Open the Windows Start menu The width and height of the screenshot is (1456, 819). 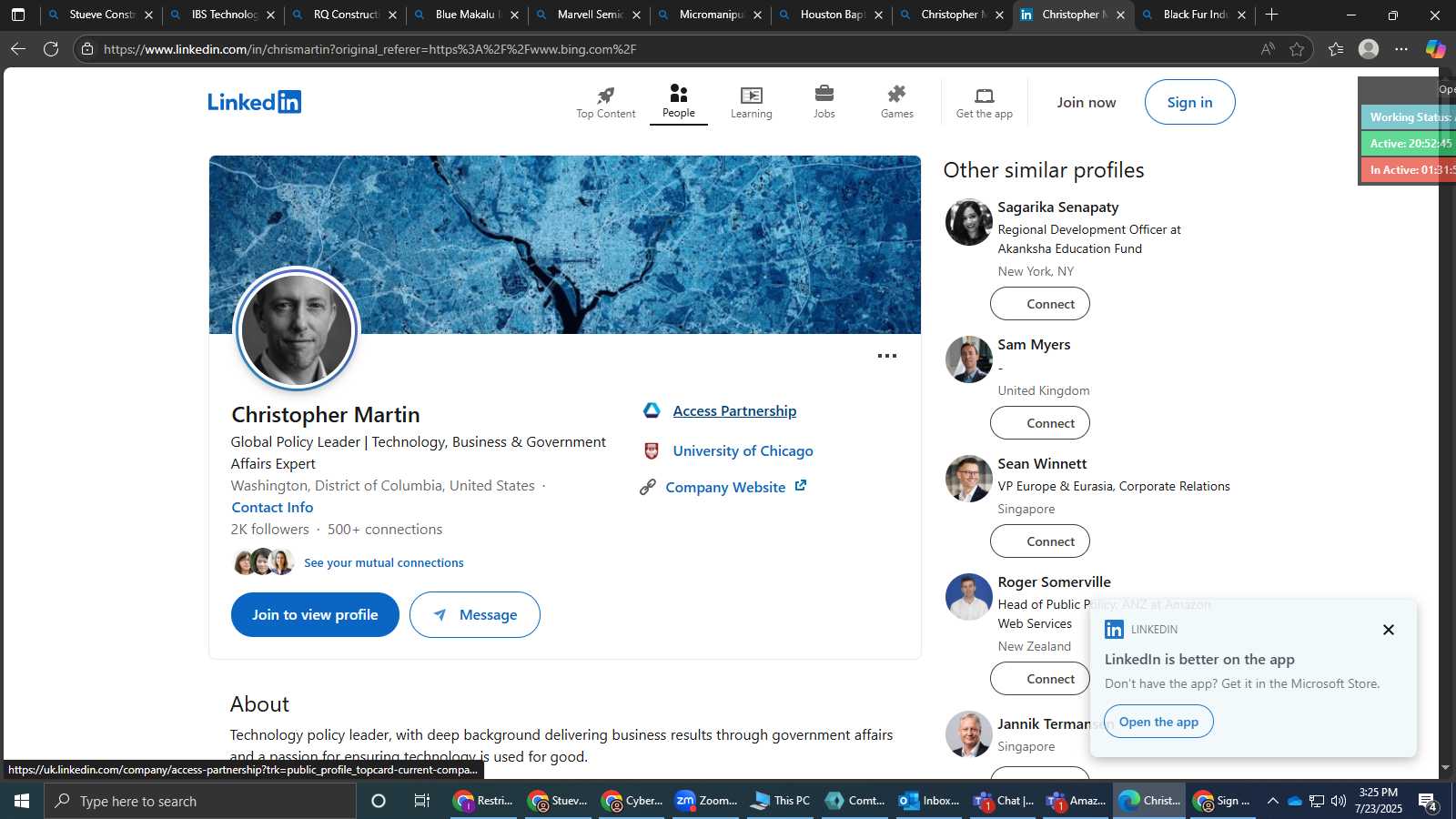22,801
